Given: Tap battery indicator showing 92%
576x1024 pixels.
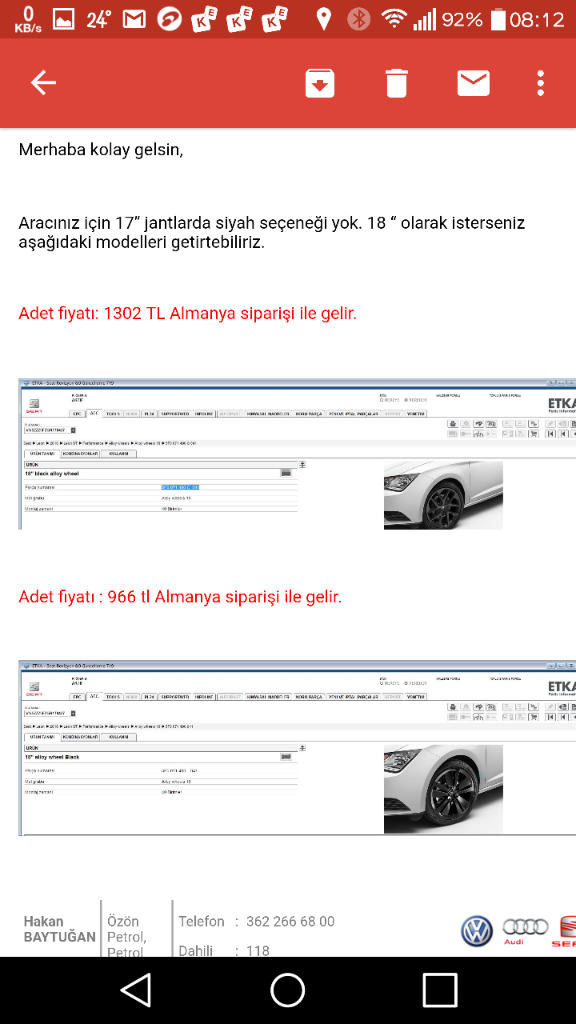Looking at the screenshot, I should click(473, 19).
